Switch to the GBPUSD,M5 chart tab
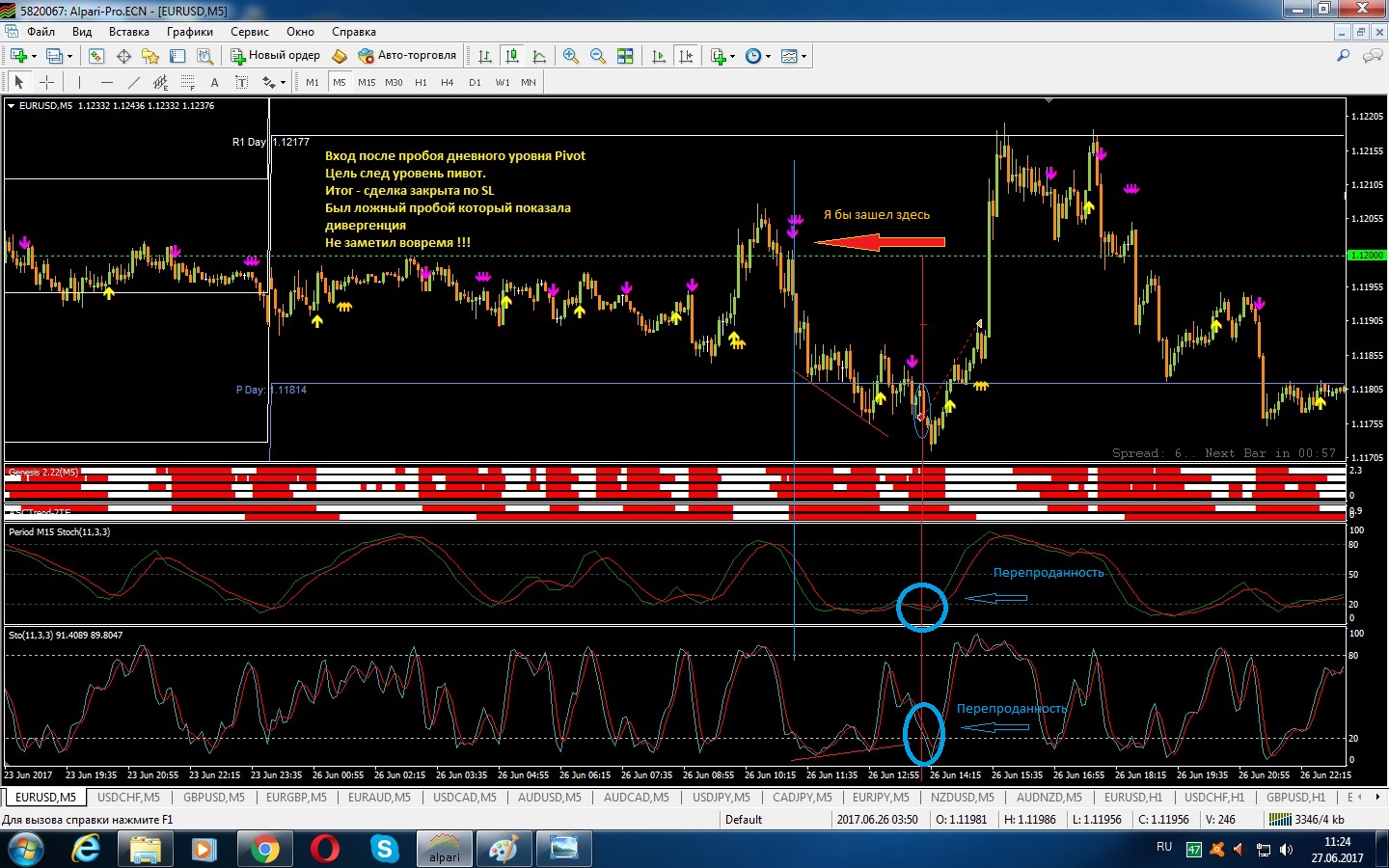Viewport: 1389px width, 868px height. pyautogui.click(x=213, y=798)
